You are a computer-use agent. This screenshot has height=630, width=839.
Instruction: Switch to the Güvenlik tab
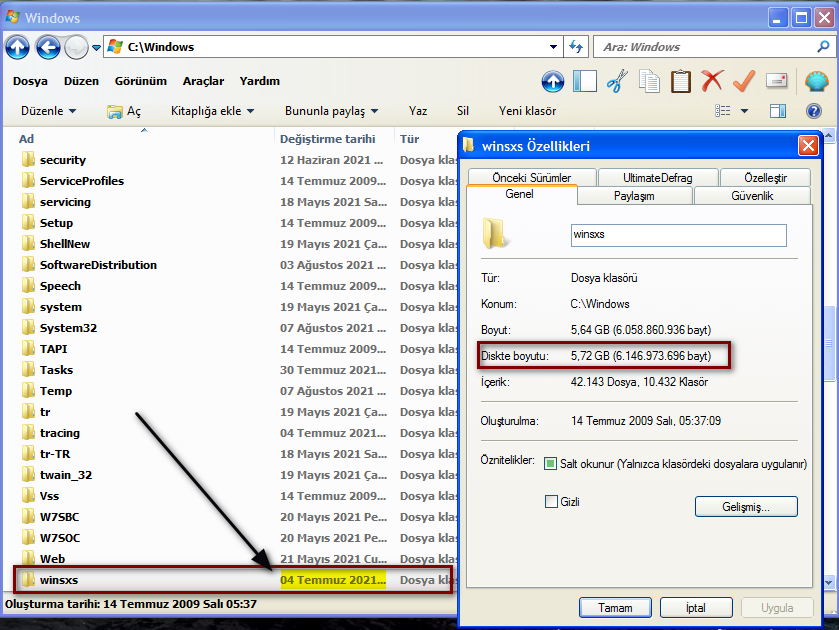tap(752, 196)
